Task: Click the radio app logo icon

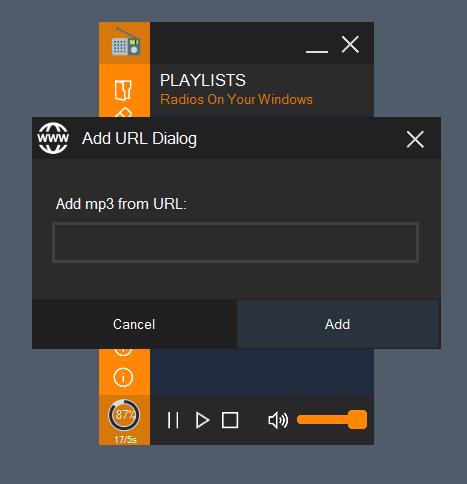Action: click(126, 42)
